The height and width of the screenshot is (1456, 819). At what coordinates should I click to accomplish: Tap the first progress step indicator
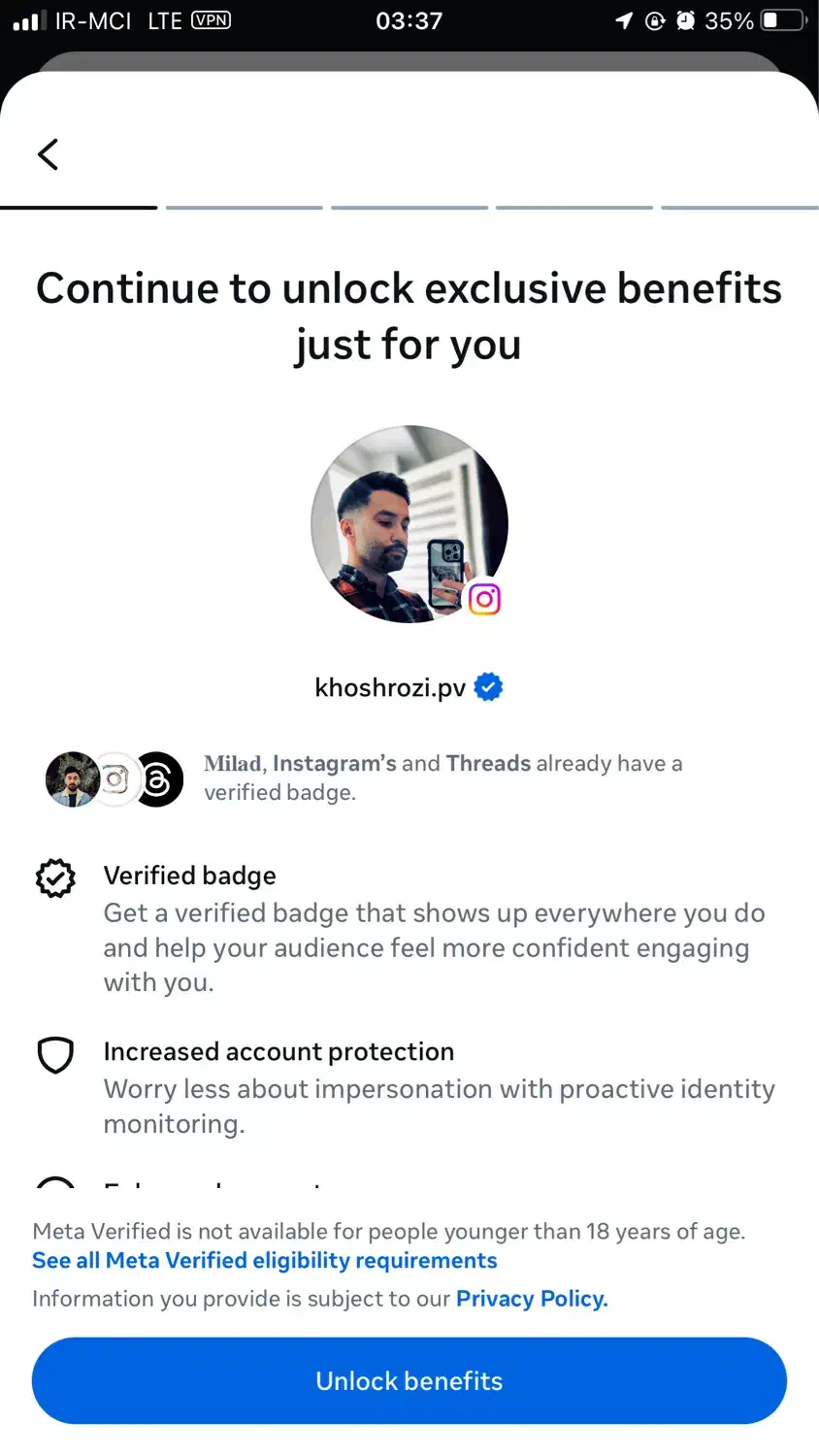79,208
